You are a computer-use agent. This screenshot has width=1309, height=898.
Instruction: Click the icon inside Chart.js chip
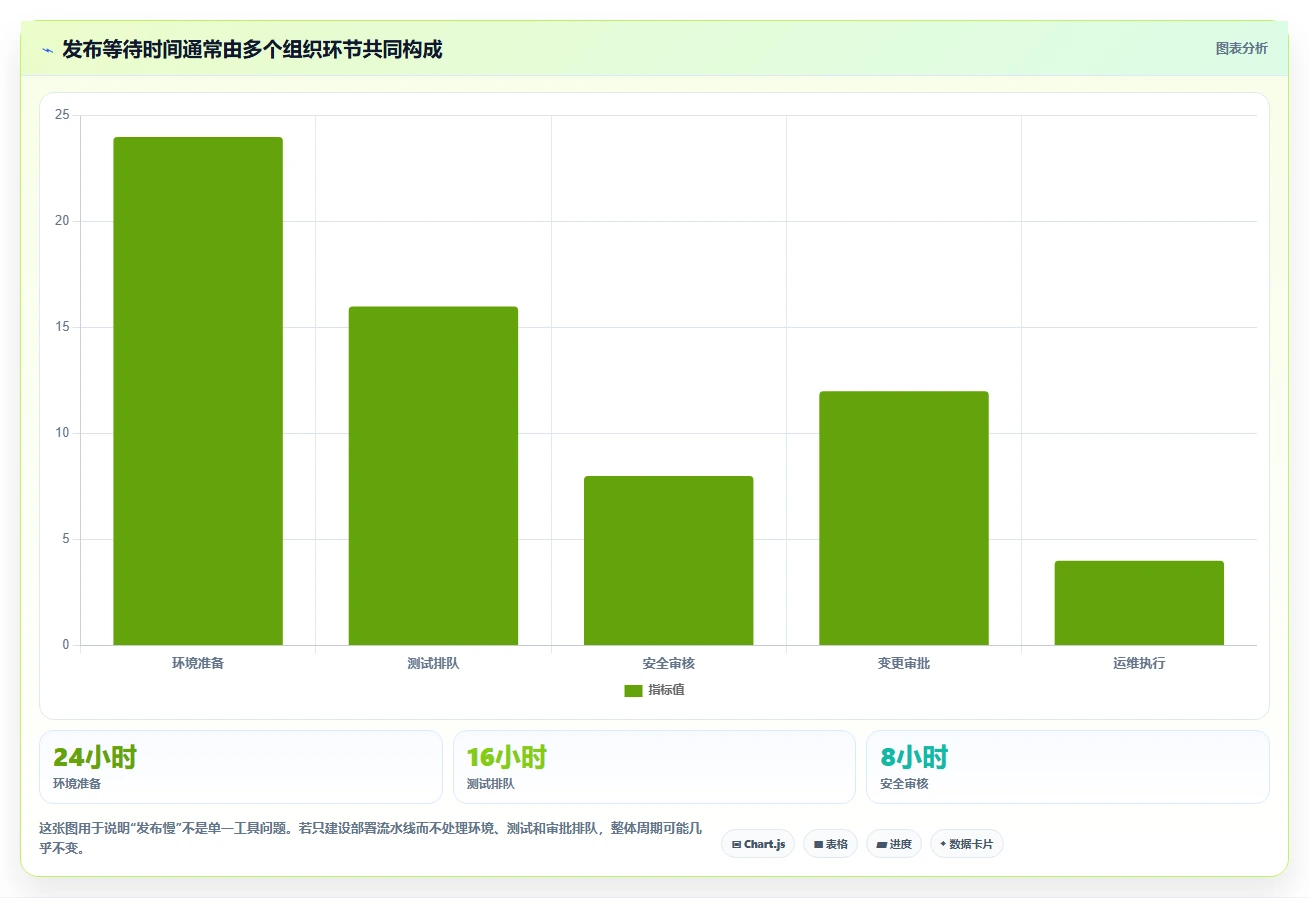tap(736, 845)
